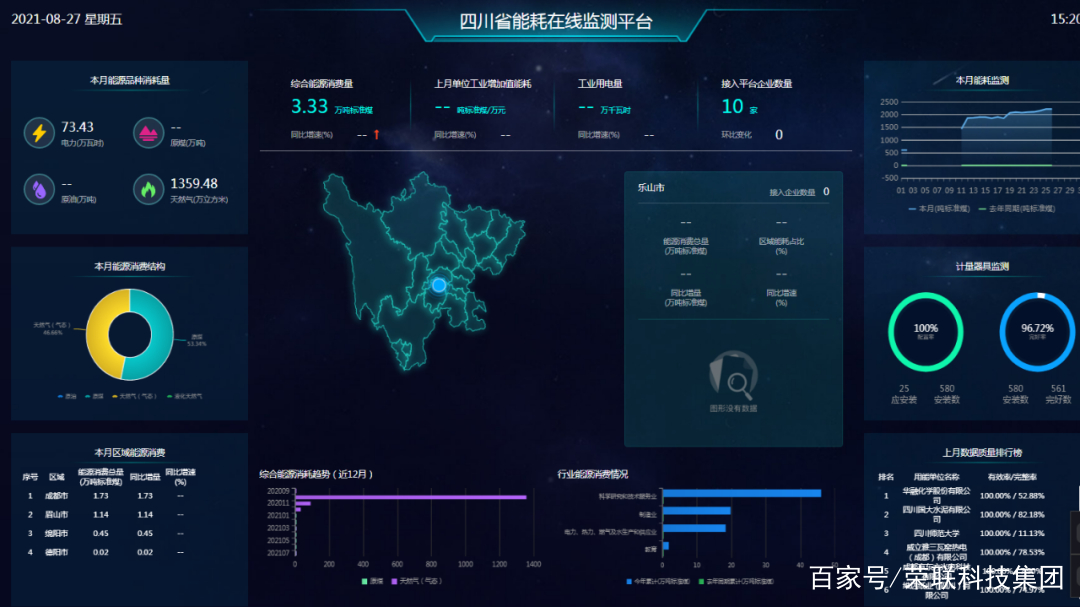Image resolution: width=1080 pixels, height=607 pixels.
Task: Click the 1359.48 natural gas value
Action: coord(194,183)
